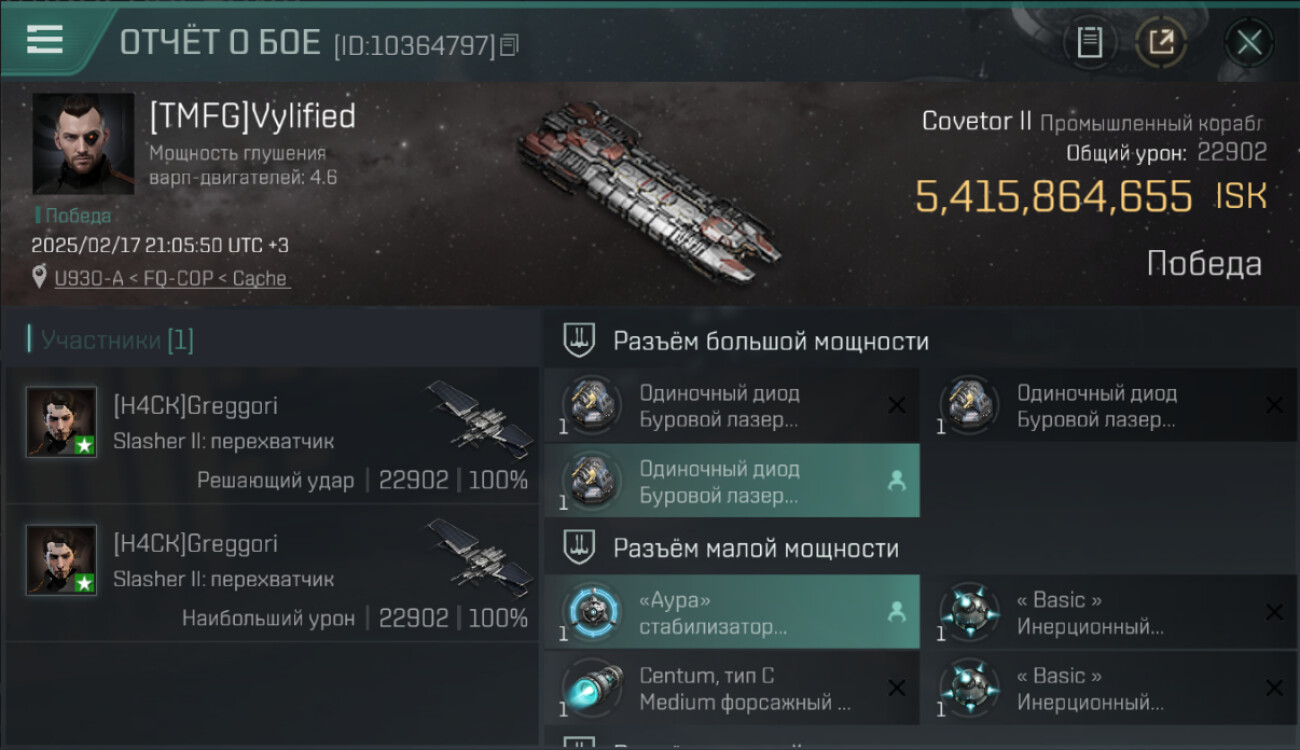Image resolution: width=1300 pixels, height=750 pixels.
Task: Copy the battle report ID
Action: [x=510, y=45]
